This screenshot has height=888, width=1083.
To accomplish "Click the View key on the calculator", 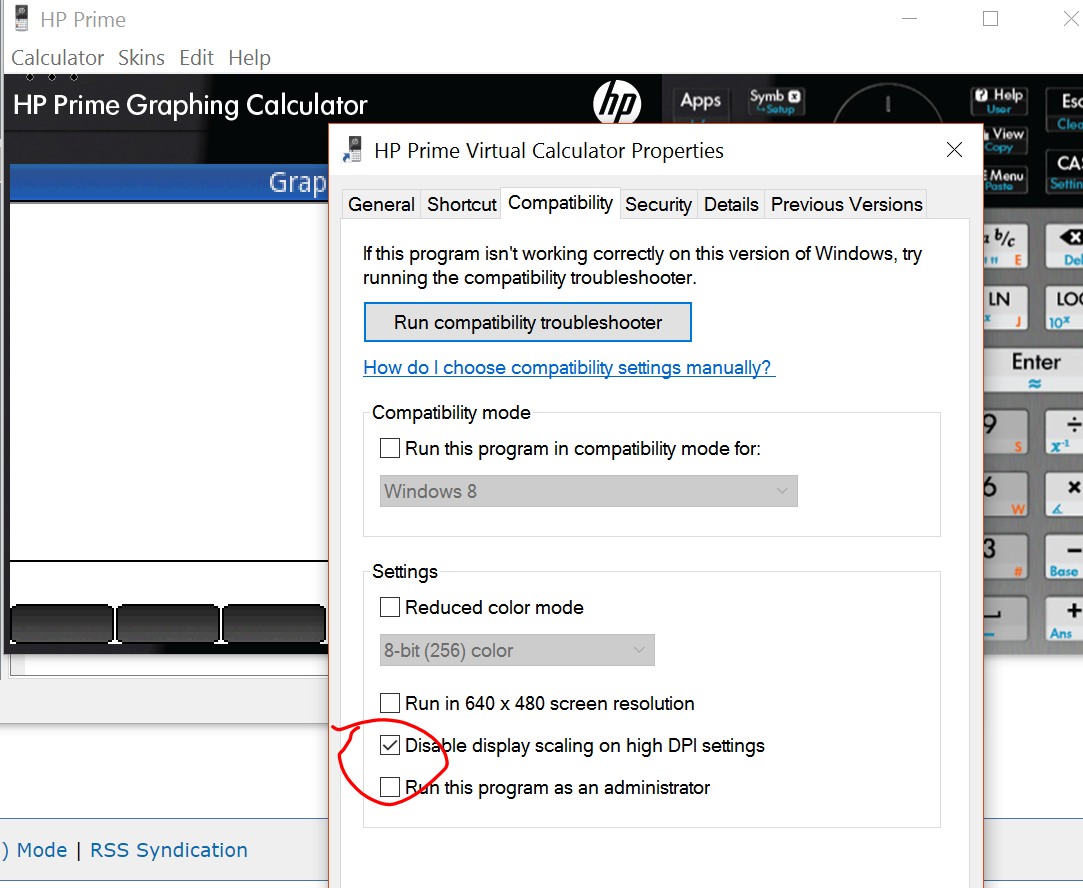I will [1006, 139].
